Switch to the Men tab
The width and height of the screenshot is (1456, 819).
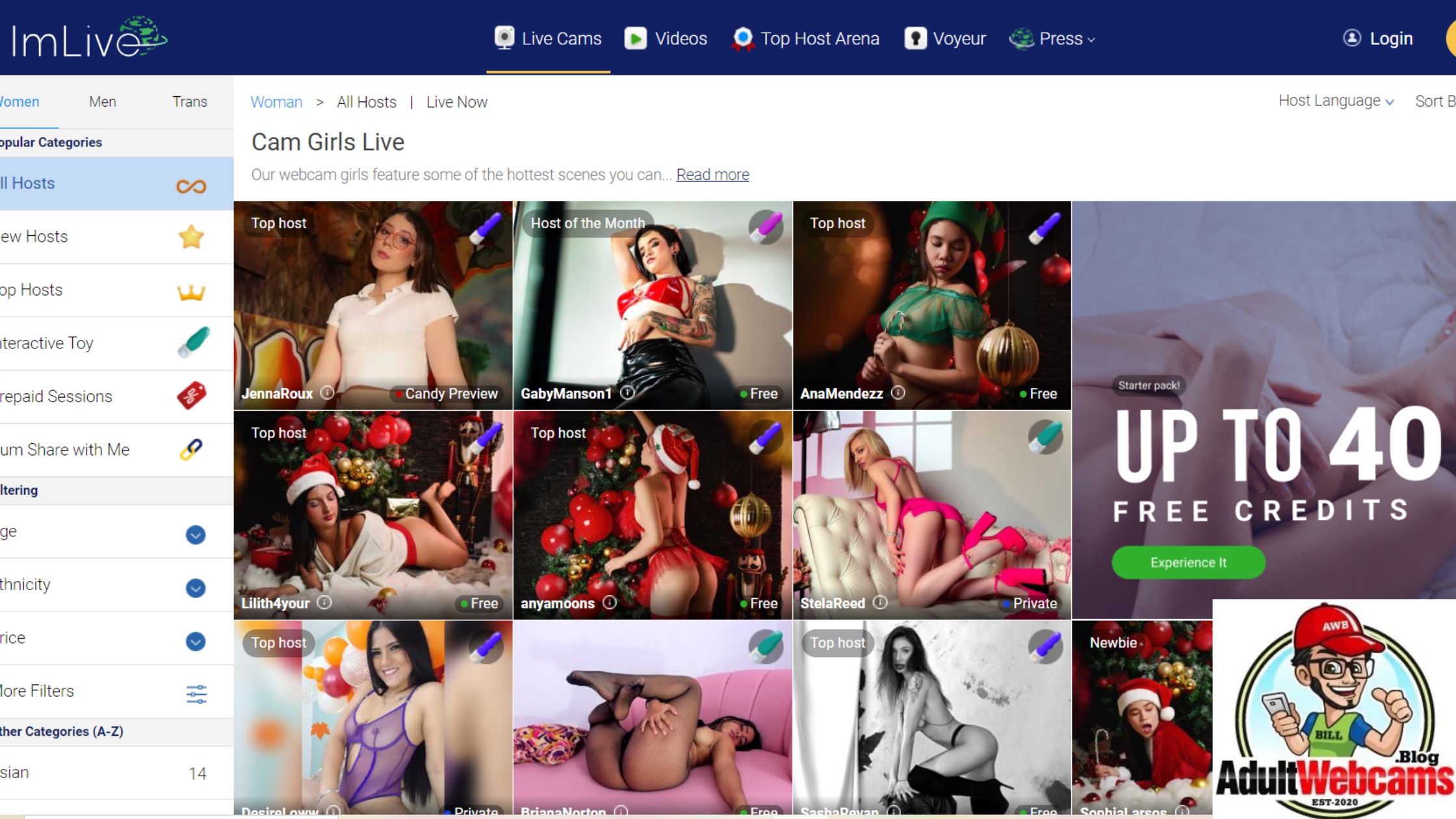point(102,101)
